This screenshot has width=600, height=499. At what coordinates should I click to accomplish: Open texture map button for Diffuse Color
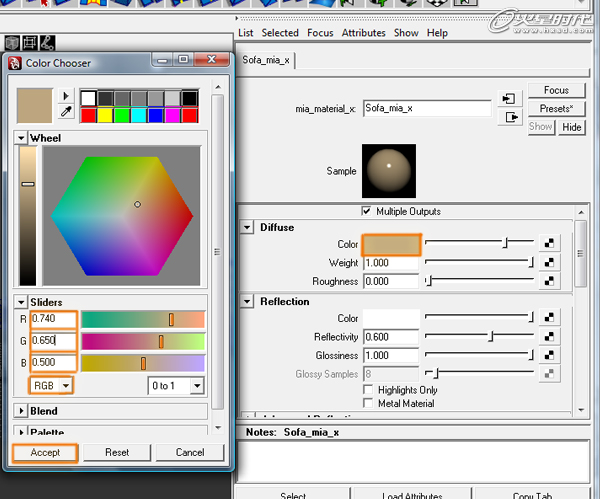[549, 243]
